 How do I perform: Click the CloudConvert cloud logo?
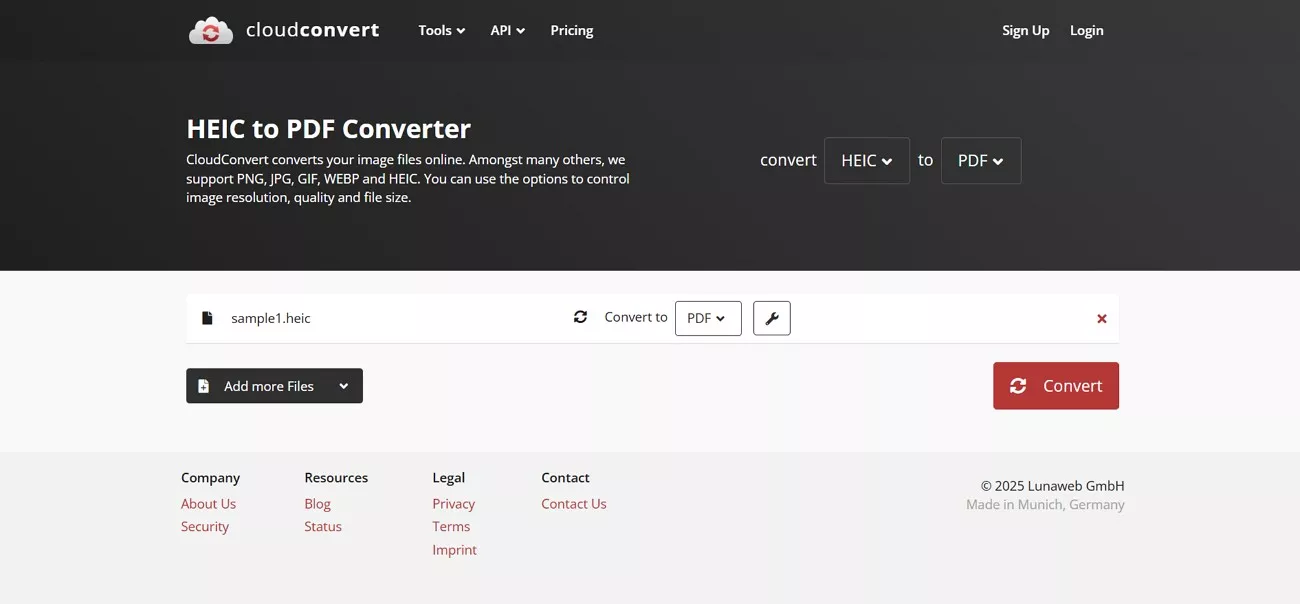[x=210, y=29]
